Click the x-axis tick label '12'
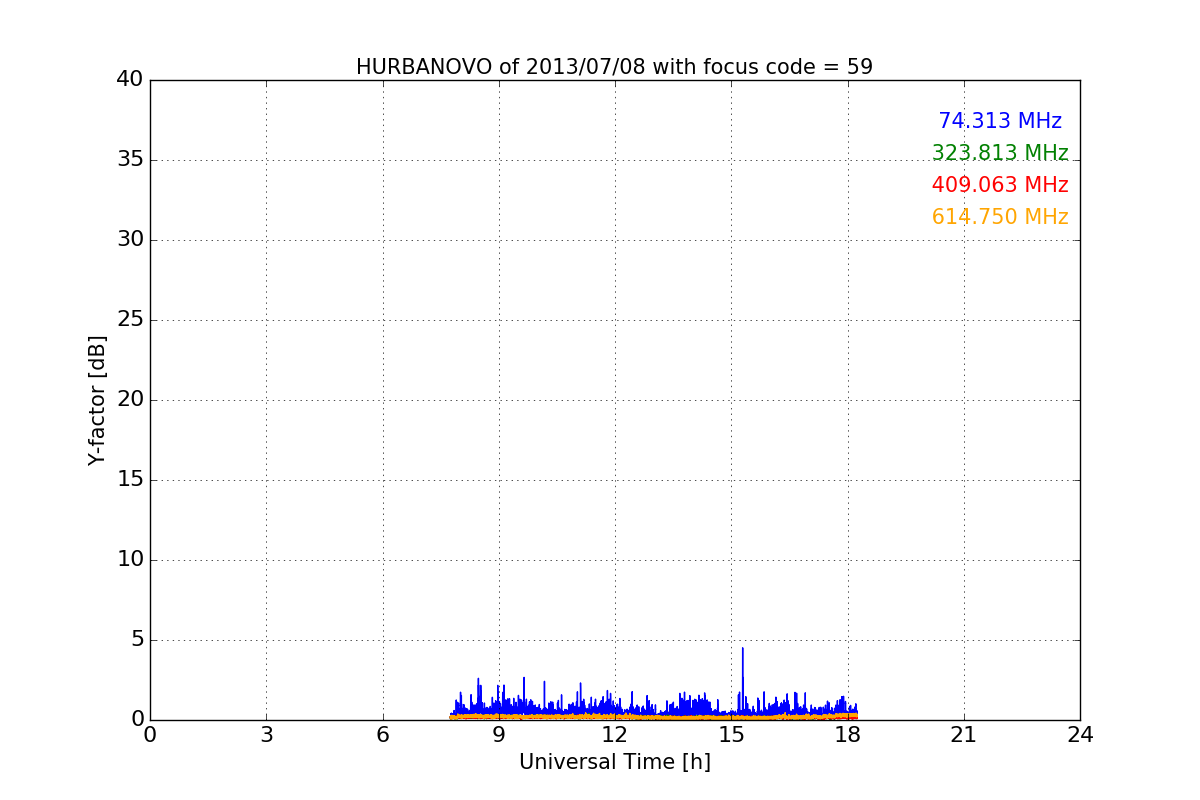The height and width of the screenshot is (800, 1200). click(615, 735)
